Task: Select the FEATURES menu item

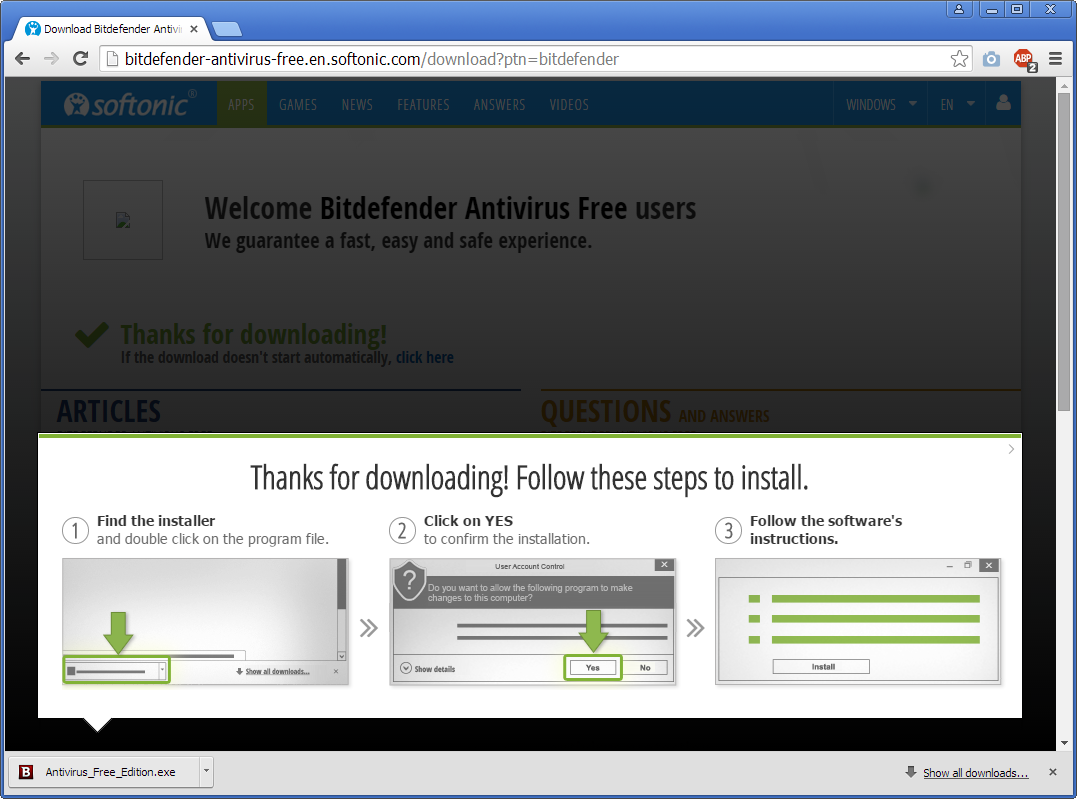Action: pos(423,104)
